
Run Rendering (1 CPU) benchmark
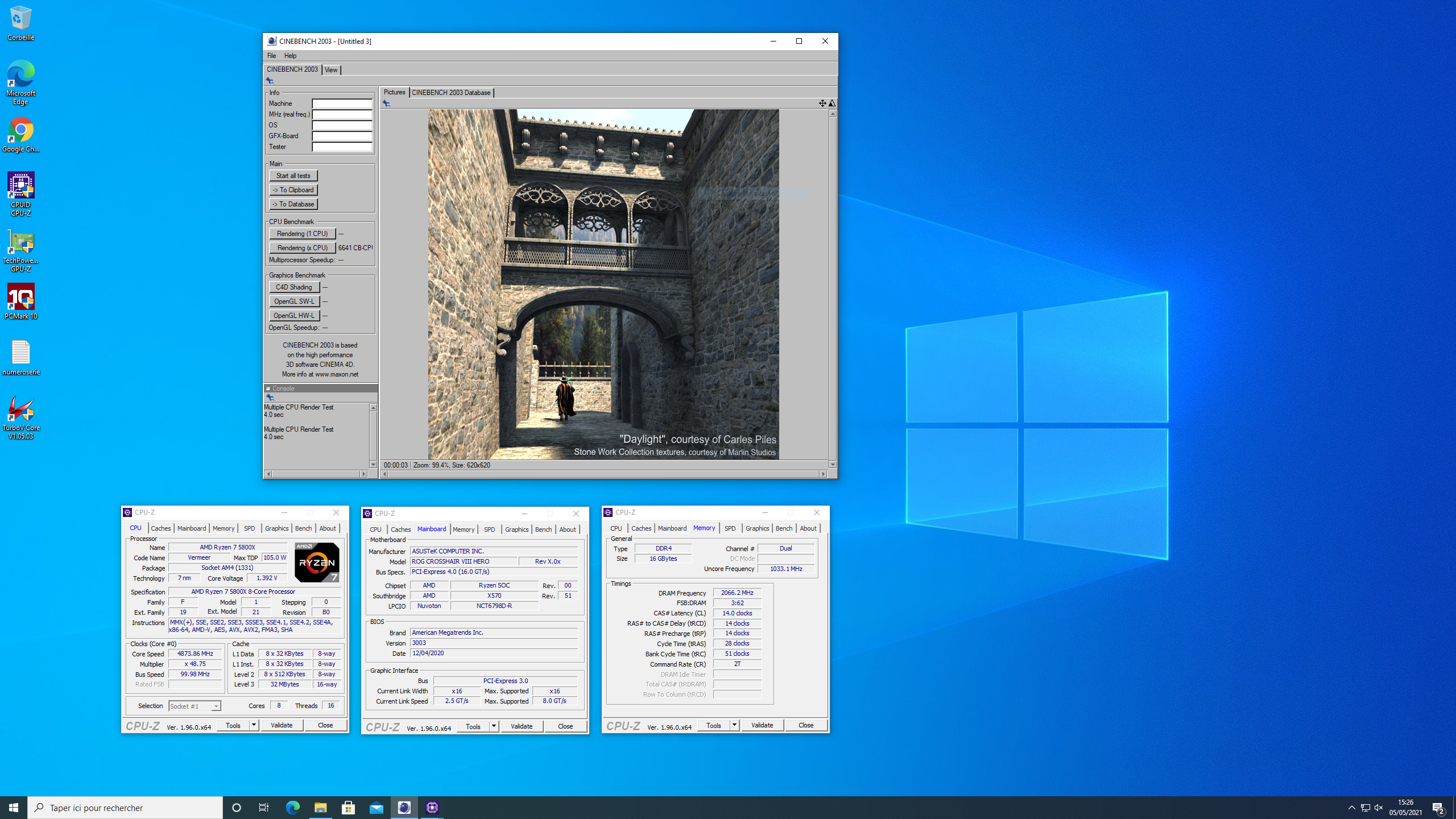tap(302, 234)
